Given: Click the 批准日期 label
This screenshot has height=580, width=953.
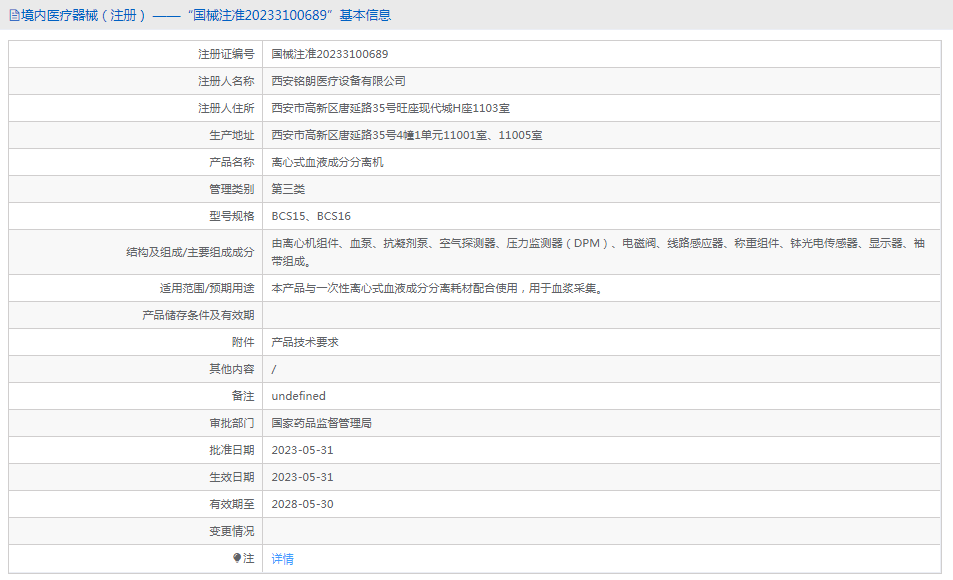Looking at the screenshot, I should coord(232,450).
